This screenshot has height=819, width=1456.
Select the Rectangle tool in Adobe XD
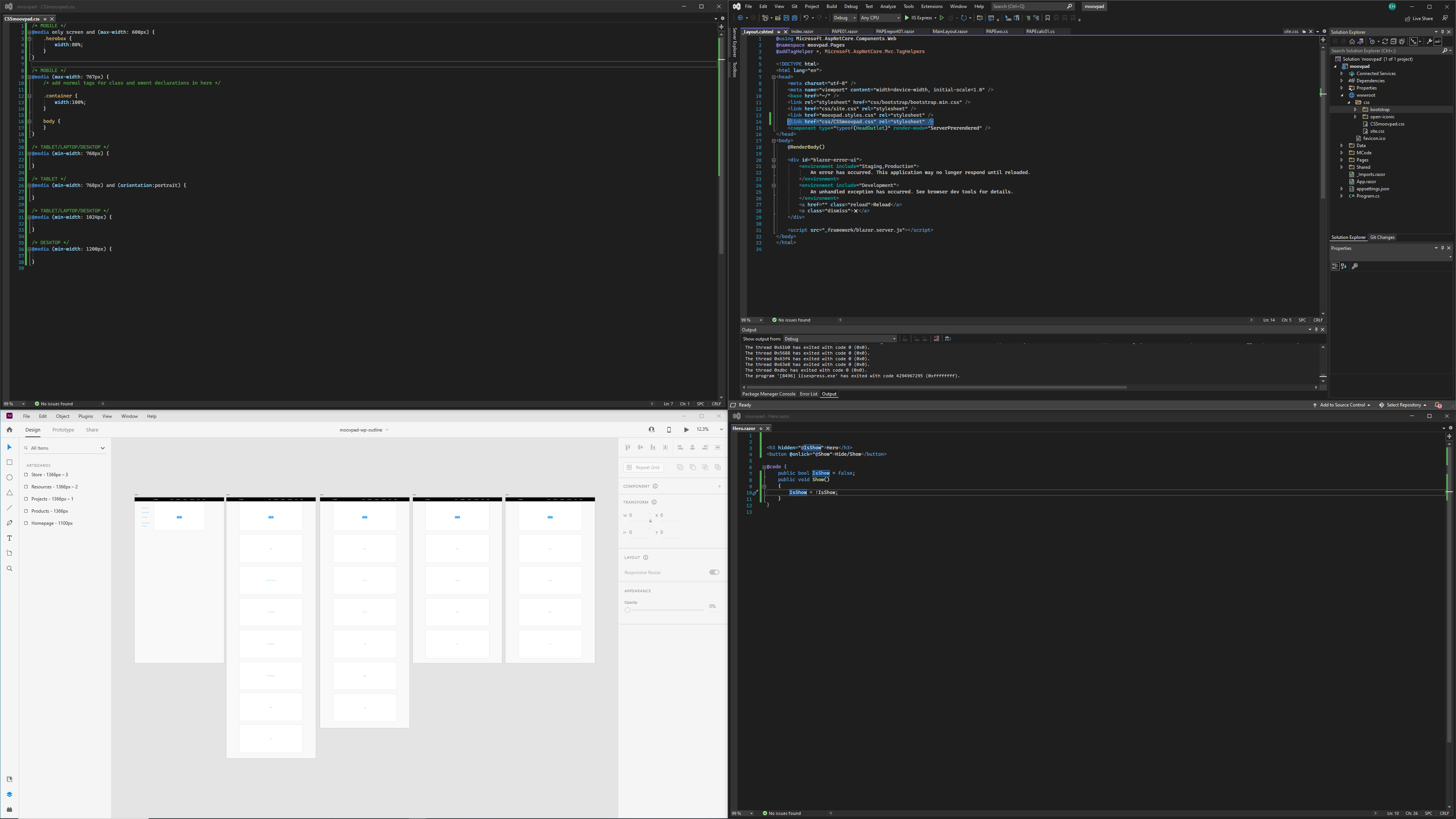pos(9,462)
